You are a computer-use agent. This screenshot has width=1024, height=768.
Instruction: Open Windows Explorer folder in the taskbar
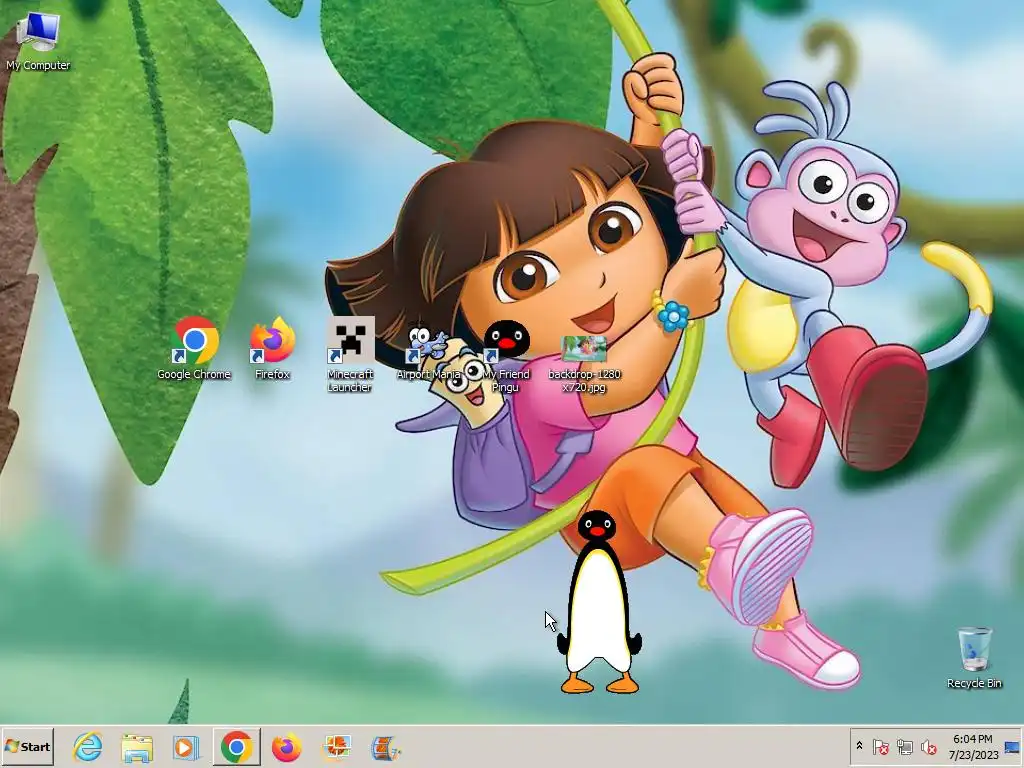[x=137, y=747]
